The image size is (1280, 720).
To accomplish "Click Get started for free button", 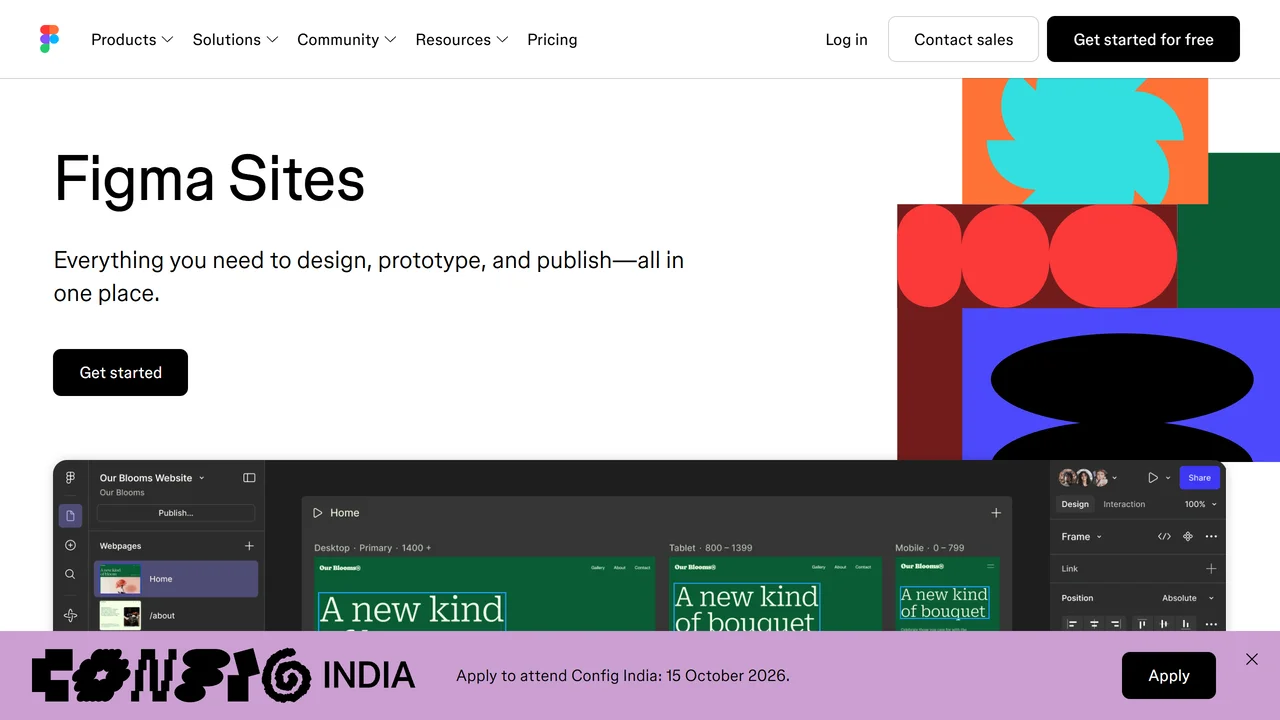I will pyautogui.click(x=1143, y=39).
